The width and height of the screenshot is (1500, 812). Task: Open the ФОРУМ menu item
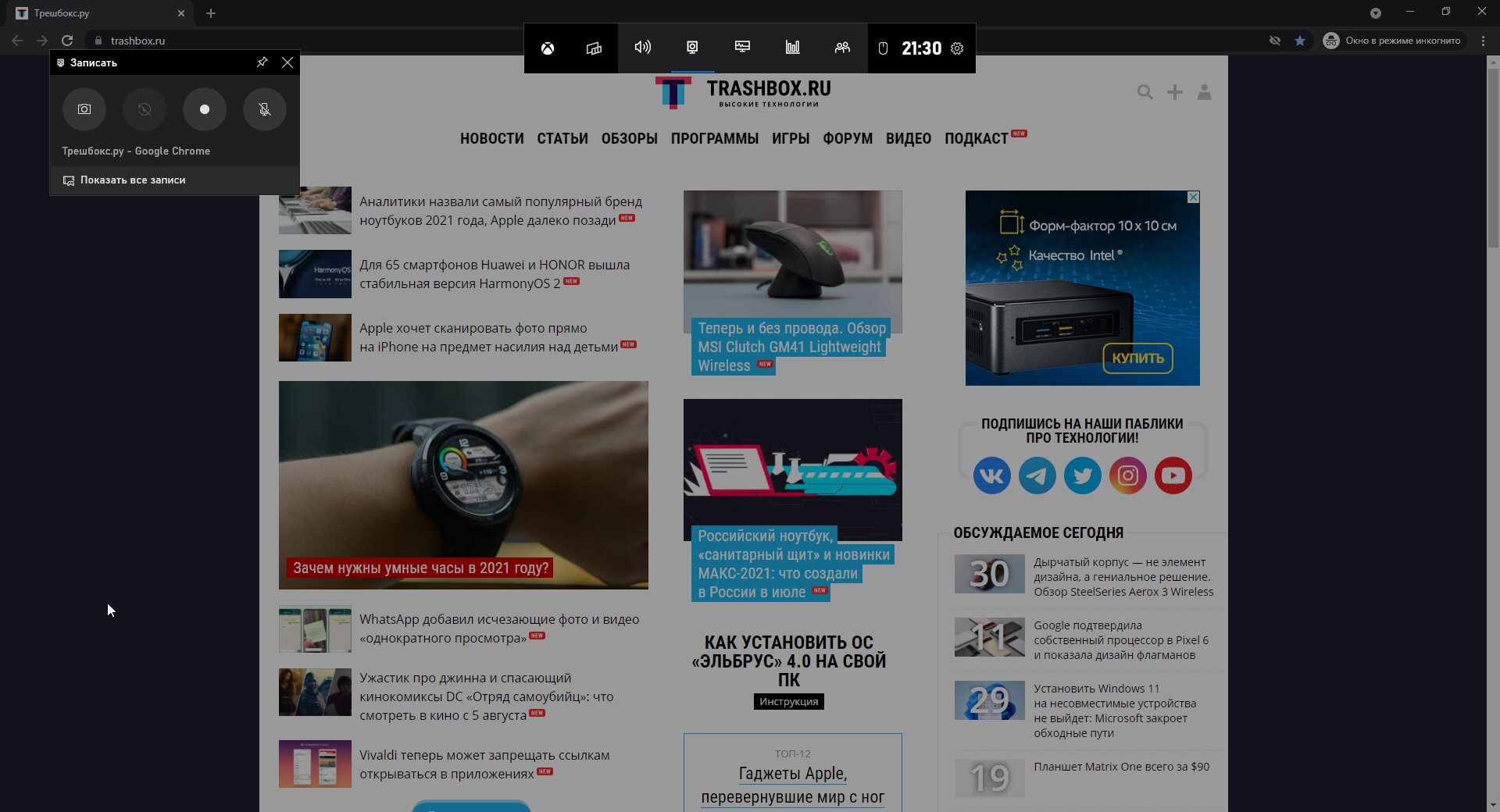click(x=848, y=138)
